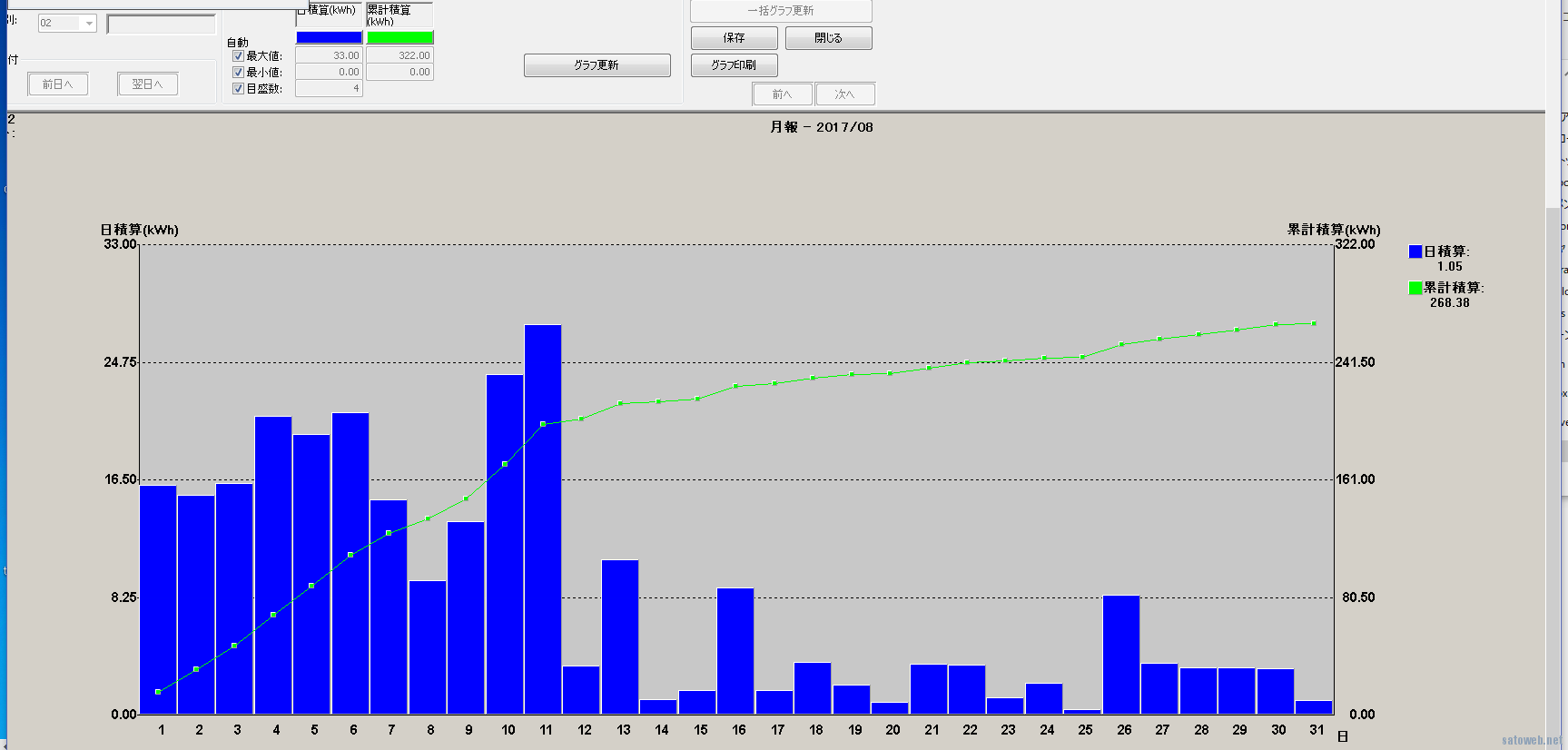Go to next day with 翌日へ

[147, 84]
